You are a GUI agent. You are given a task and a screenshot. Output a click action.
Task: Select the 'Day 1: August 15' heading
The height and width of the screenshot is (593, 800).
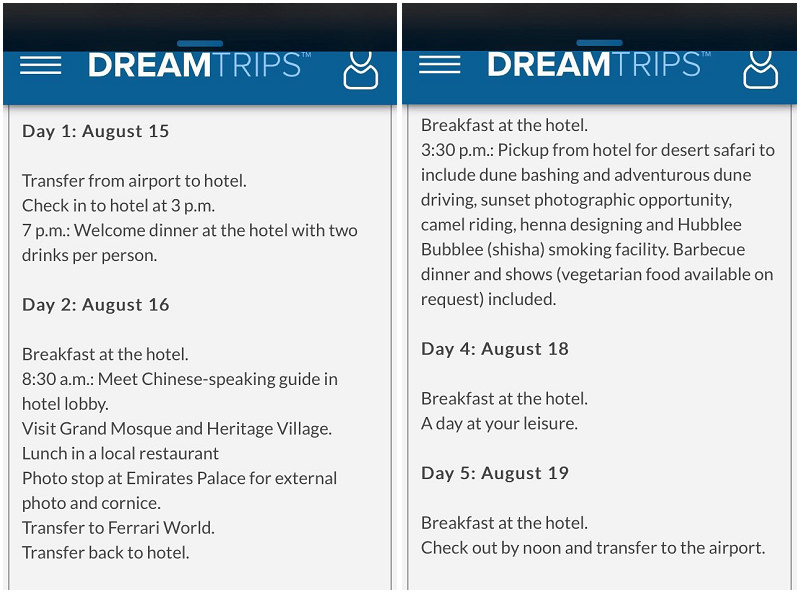click(95, 131)
